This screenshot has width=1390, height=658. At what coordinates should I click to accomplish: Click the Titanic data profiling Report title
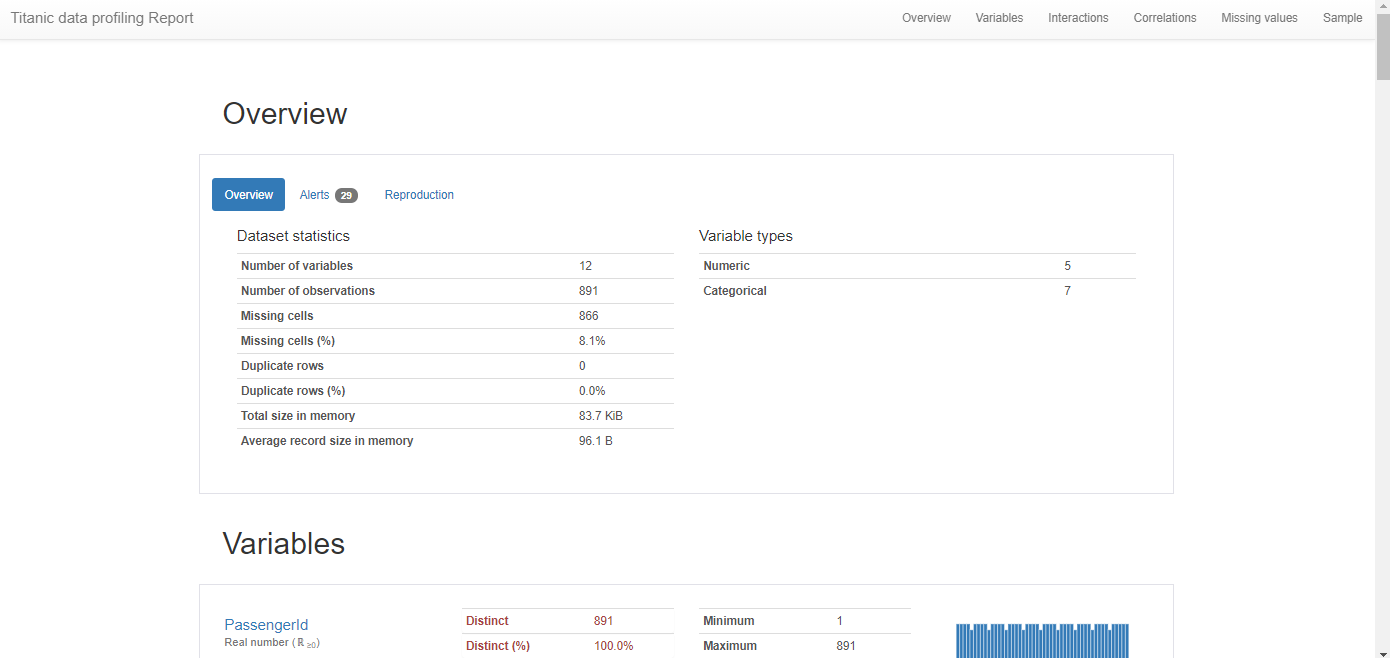coord(102,18)
